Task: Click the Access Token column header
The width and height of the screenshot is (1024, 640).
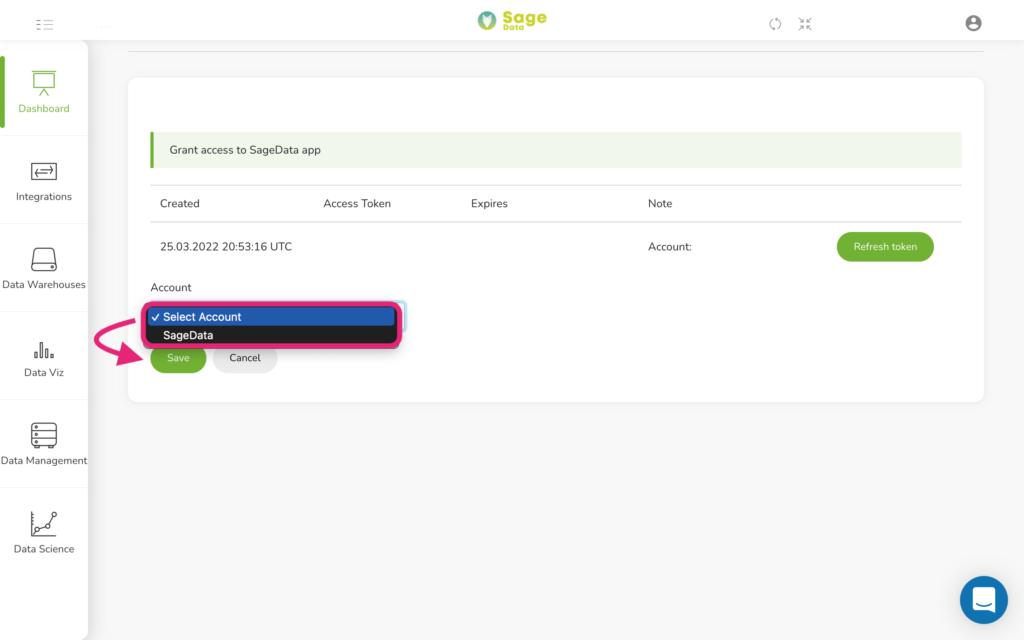Action: coord(357,204)
